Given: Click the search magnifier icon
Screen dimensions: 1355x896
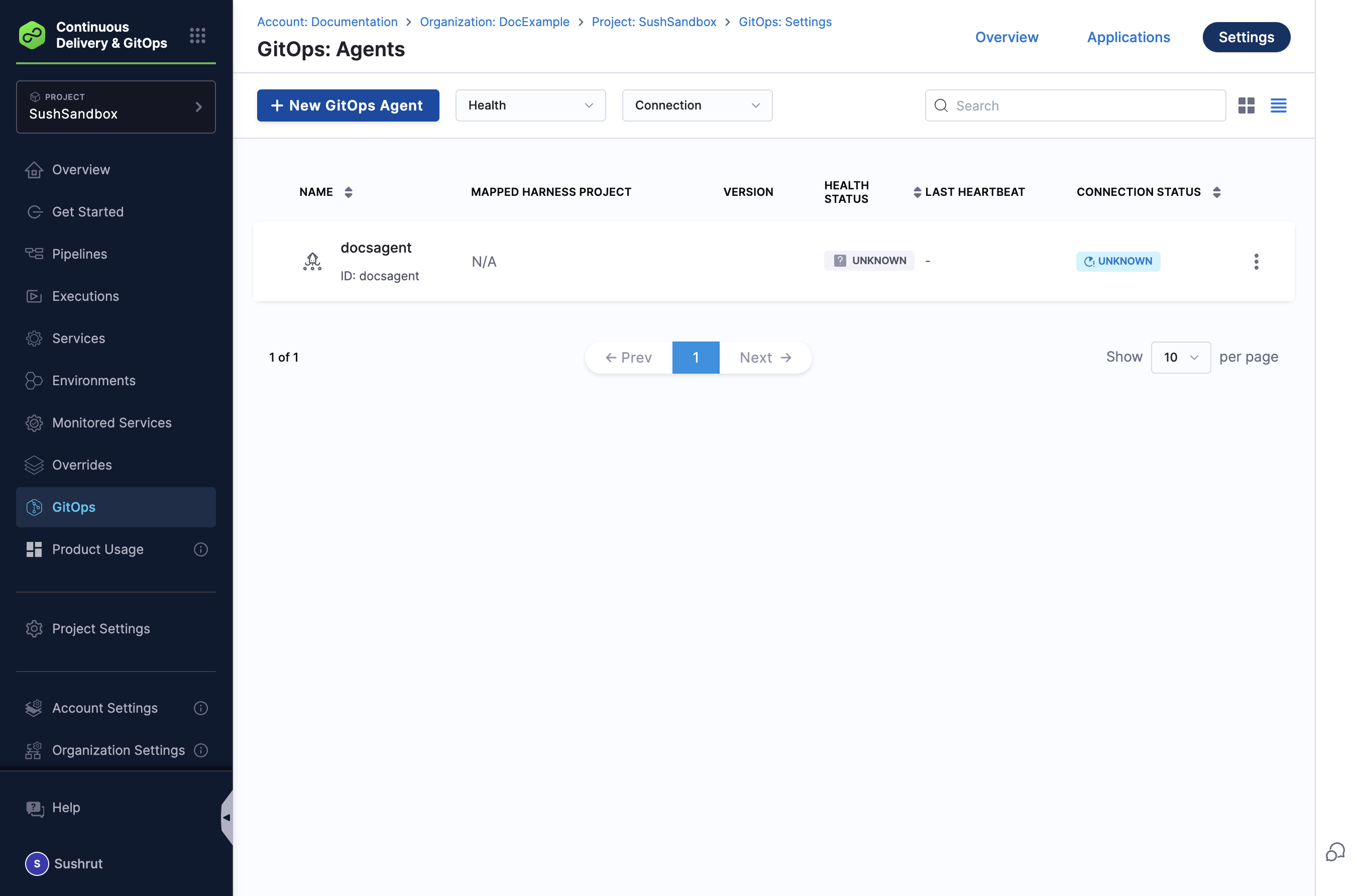Looking at the screenshot, I should 940,105.
